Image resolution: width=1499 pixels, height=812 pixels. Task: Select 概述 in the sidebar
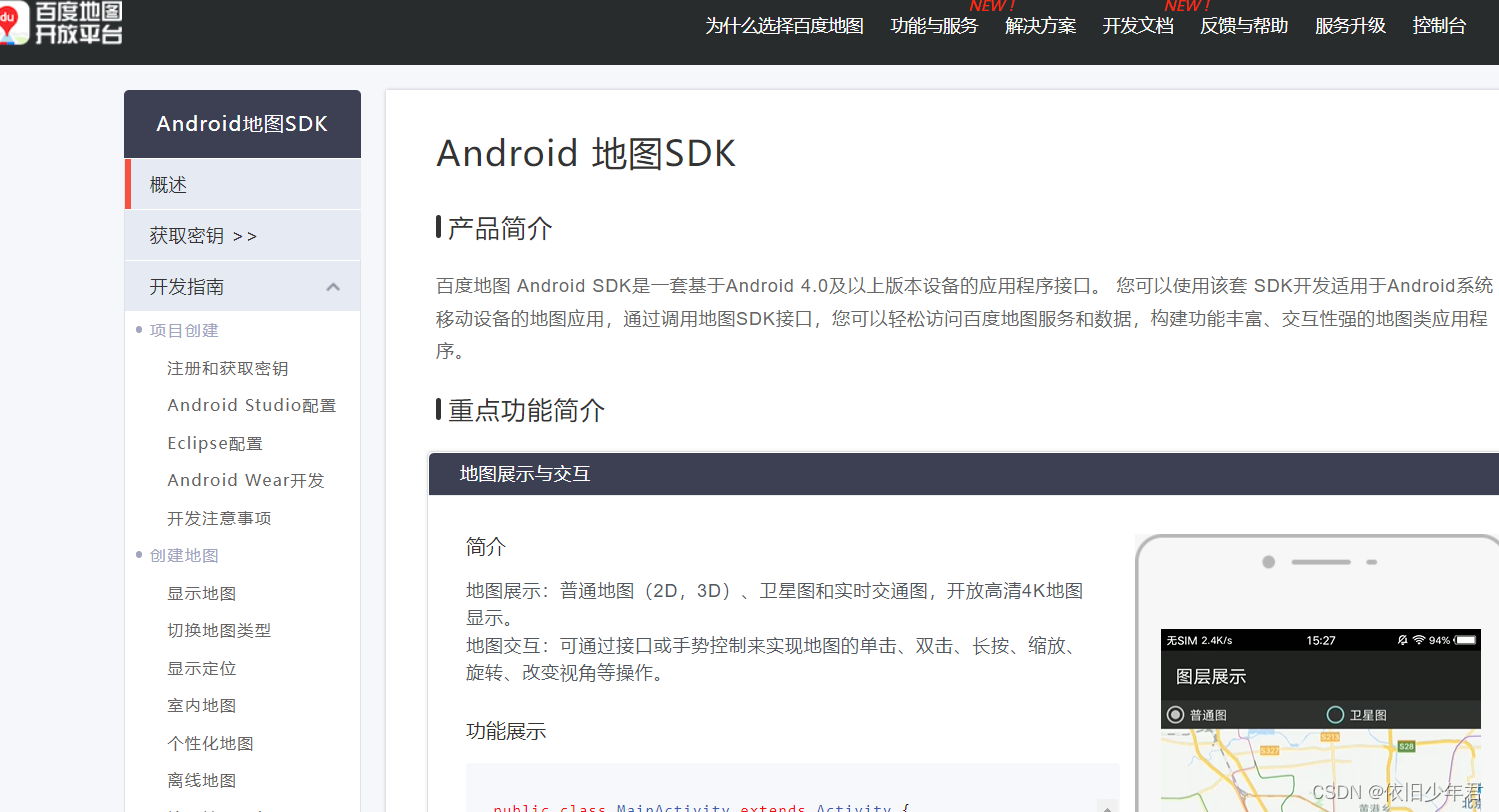point(242,184)
